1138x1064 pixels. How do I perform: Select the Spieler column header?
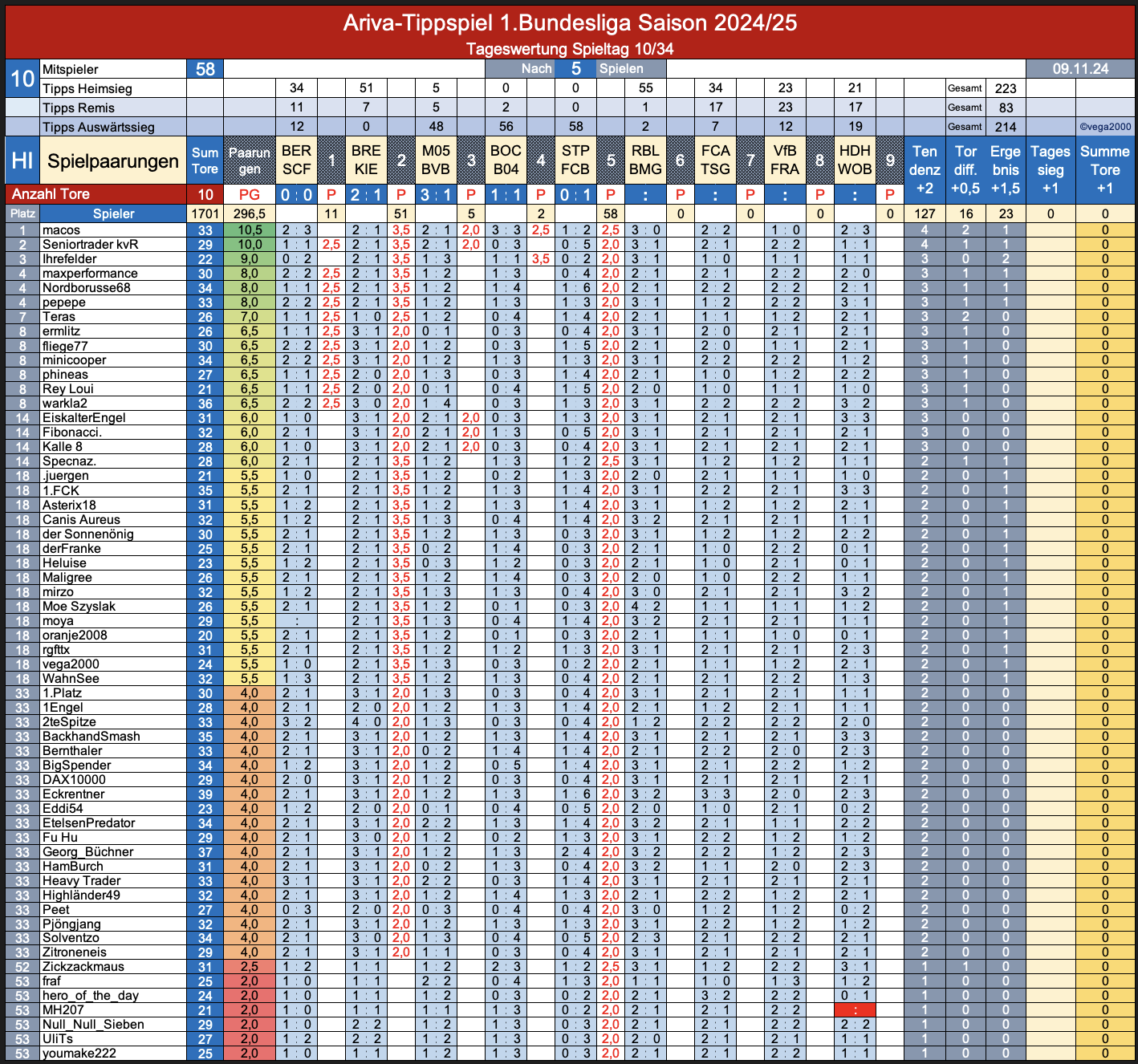(113, 213)
